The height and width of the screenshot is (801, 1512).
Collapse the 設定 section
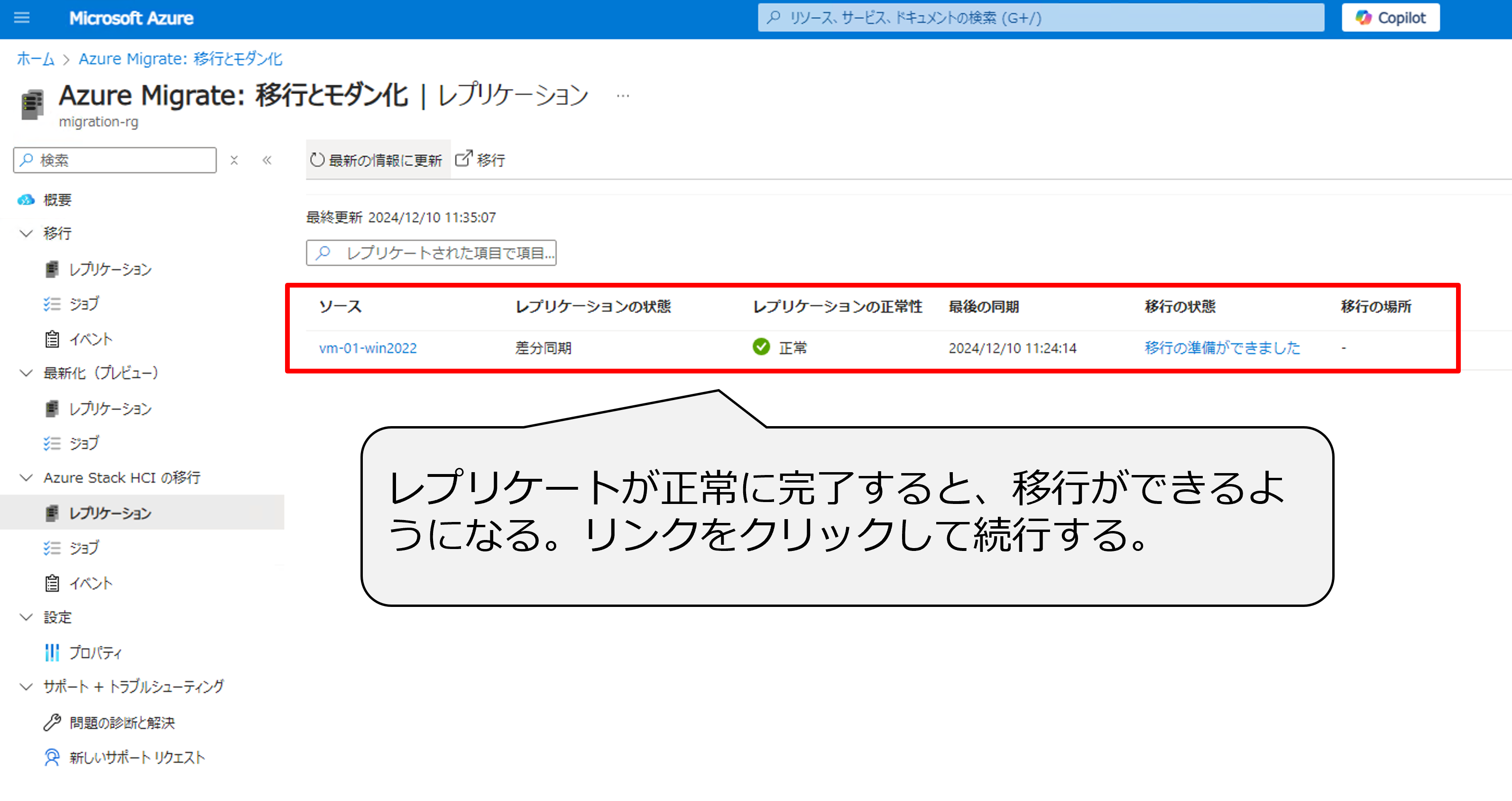coord(27,616)
